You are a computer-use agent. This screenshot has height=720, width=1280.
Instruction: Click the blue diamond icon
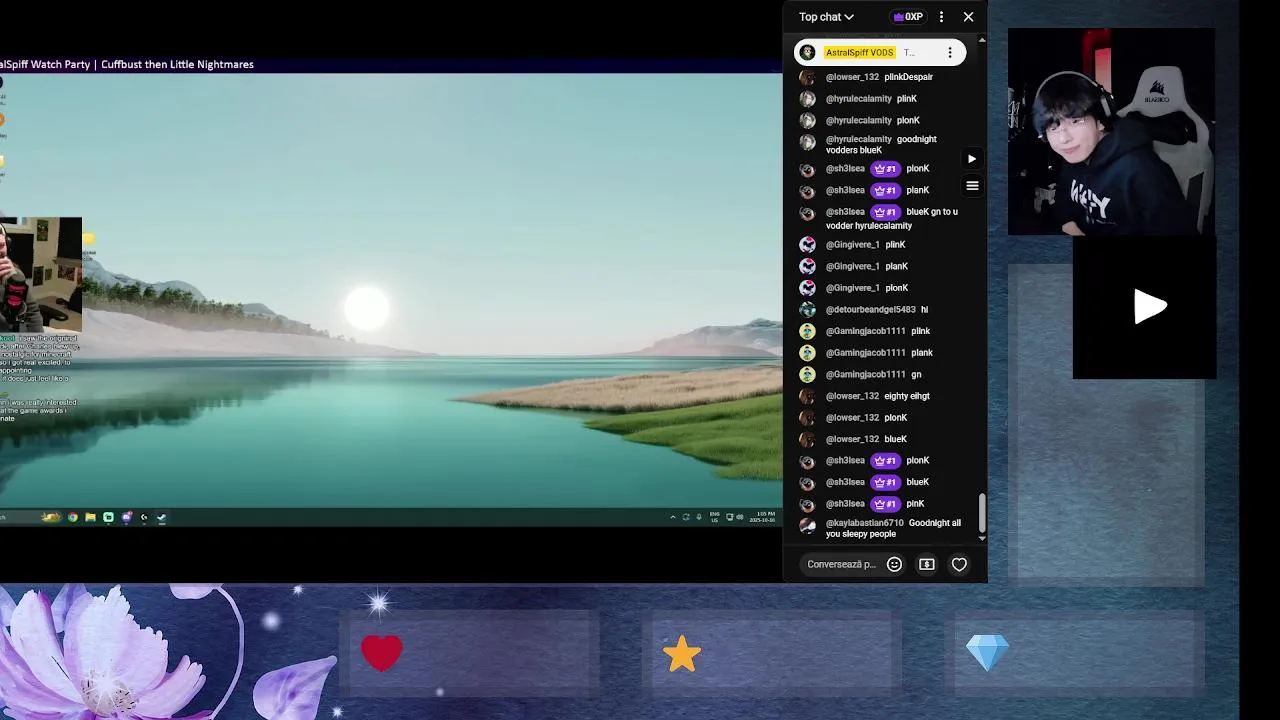pos(987,654)
